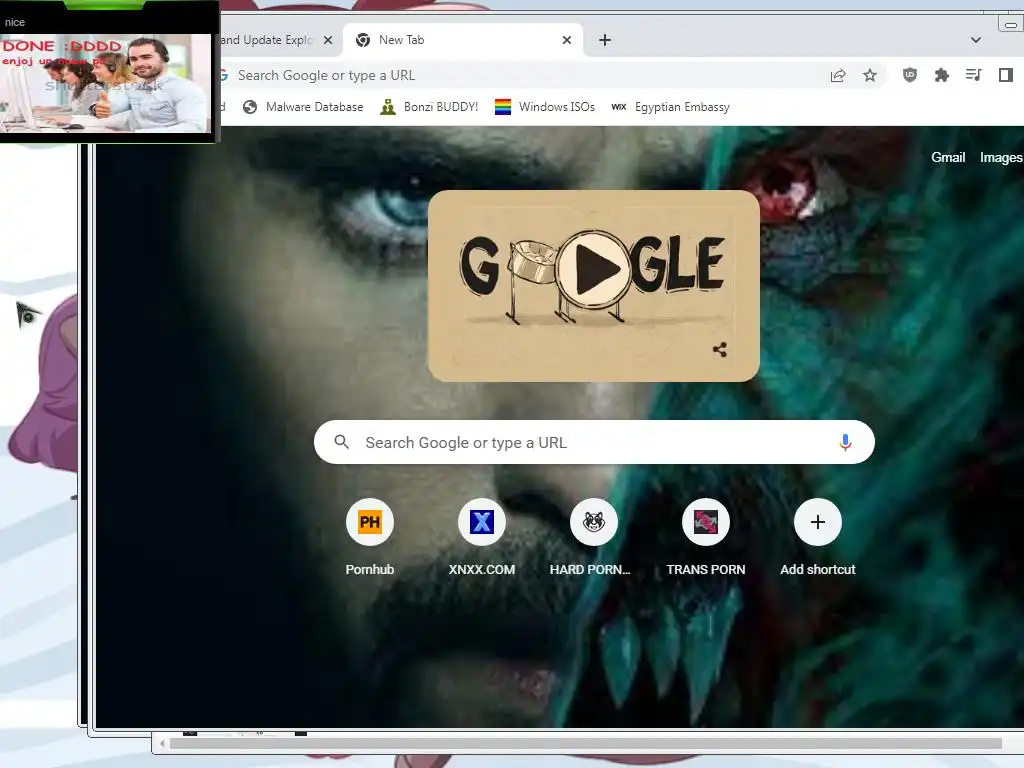Close the New Tab tab
1024x768 pixels.
click(567, 40)
